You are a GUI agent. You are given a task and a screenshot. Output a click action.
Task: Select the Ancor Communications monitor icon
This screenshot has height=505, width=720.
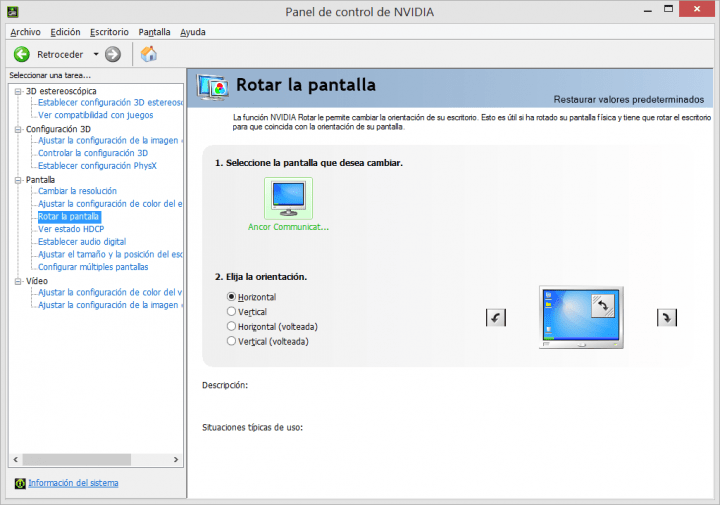coord(288,198)
